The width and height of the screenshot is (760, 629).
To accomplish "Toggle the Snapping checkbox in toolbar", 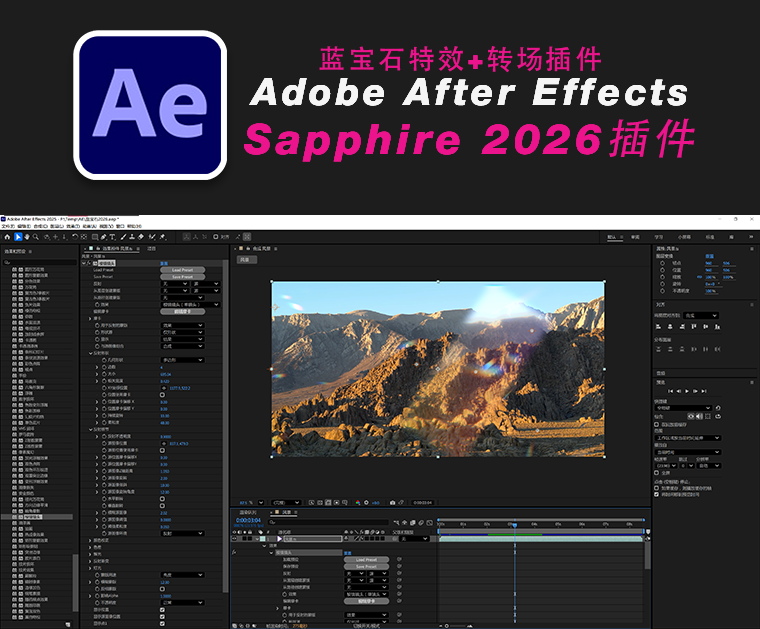I will pos(216,237).
